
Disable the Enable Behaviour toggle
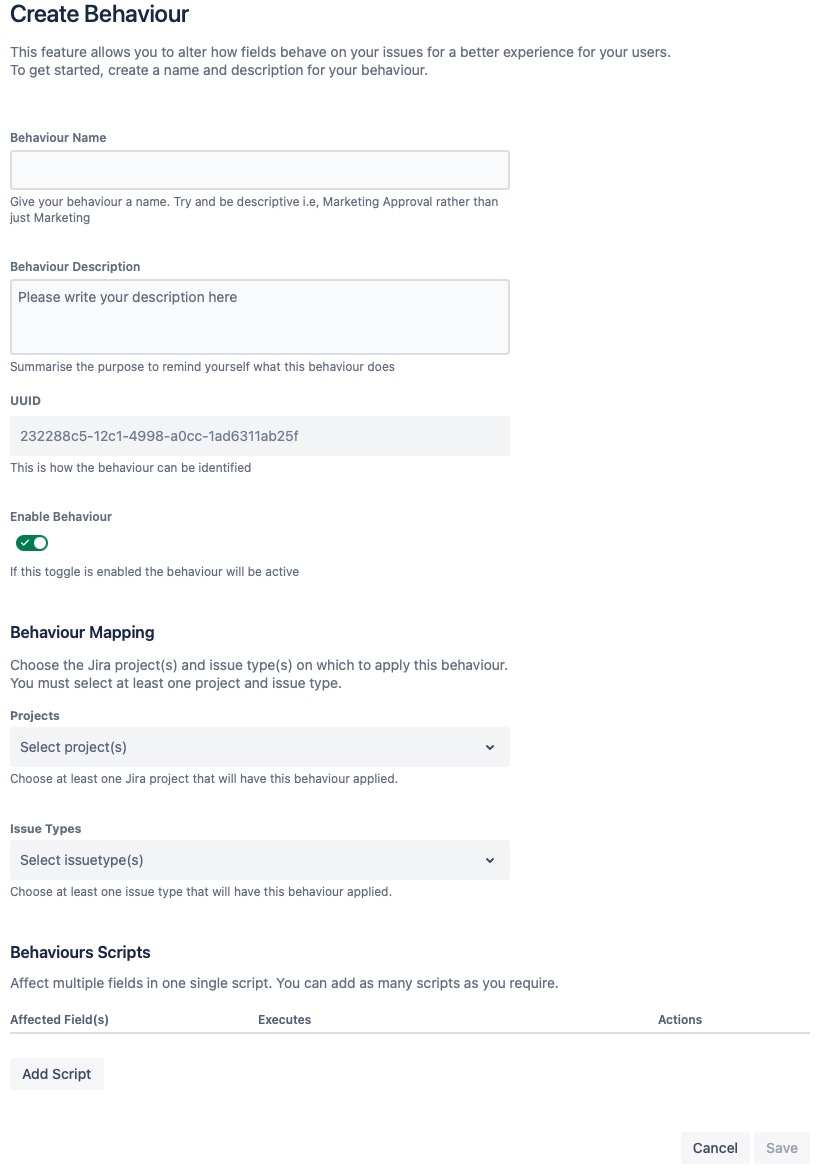point(32,543)
